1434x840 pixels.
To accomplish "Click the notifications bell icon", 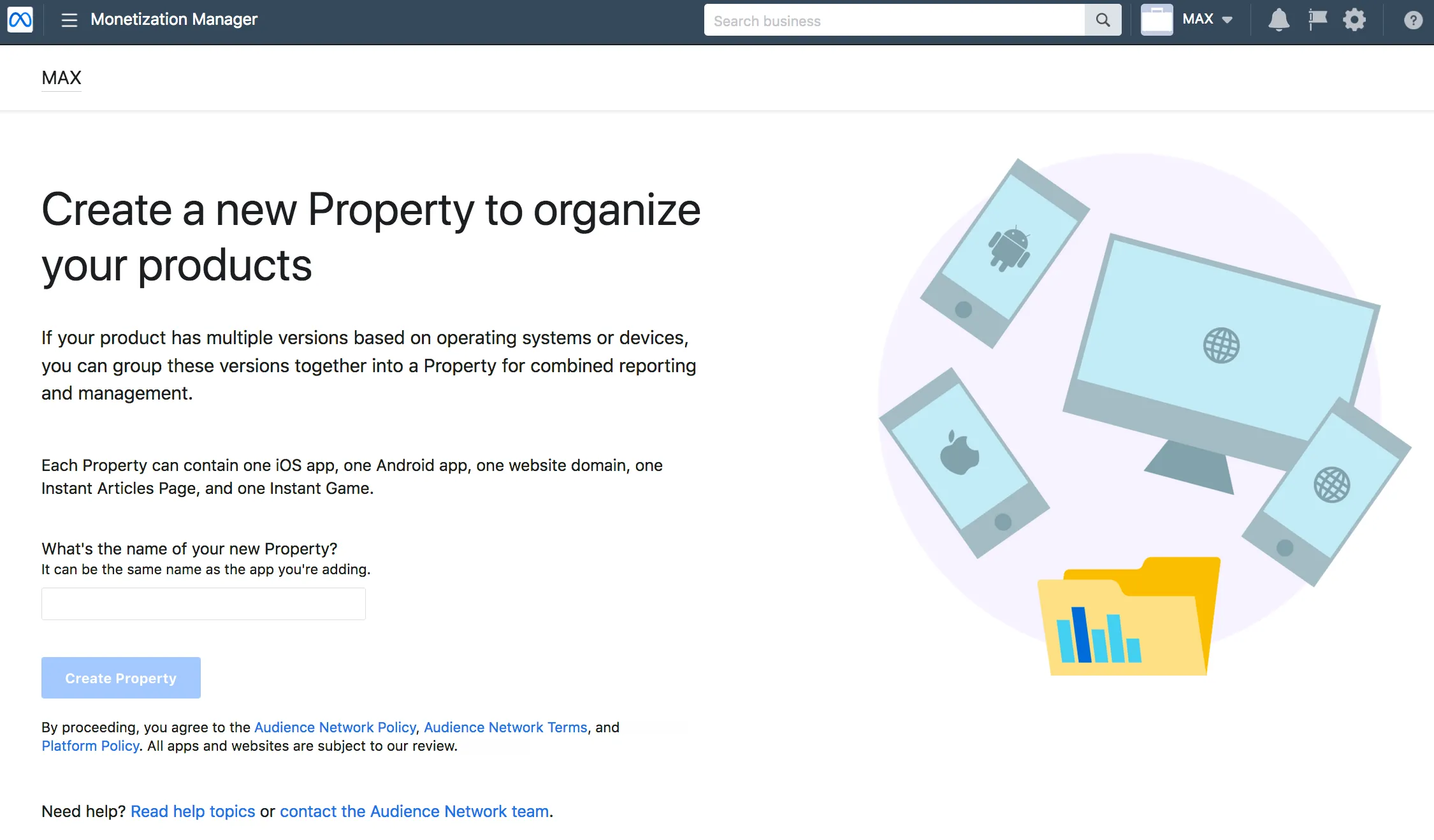I will [1279, 20].
